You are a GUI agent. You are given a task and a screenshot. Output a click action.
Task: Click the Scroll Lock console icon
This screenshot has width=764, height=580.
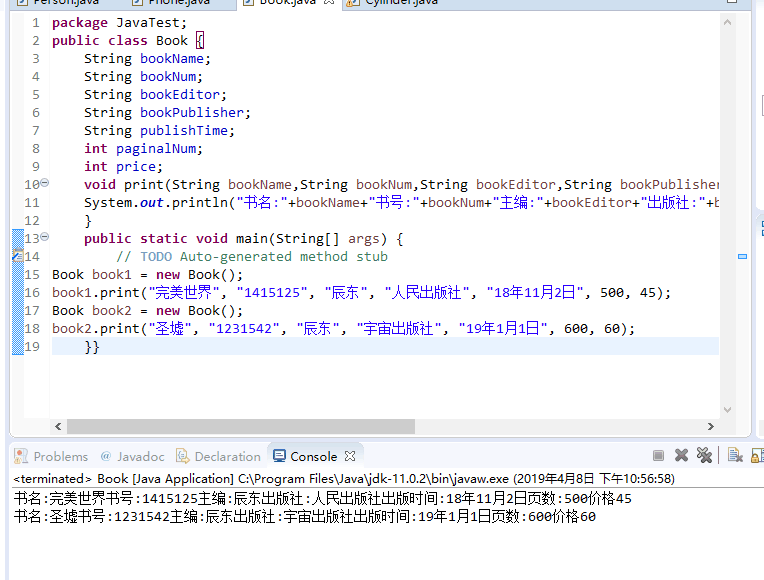757,456
